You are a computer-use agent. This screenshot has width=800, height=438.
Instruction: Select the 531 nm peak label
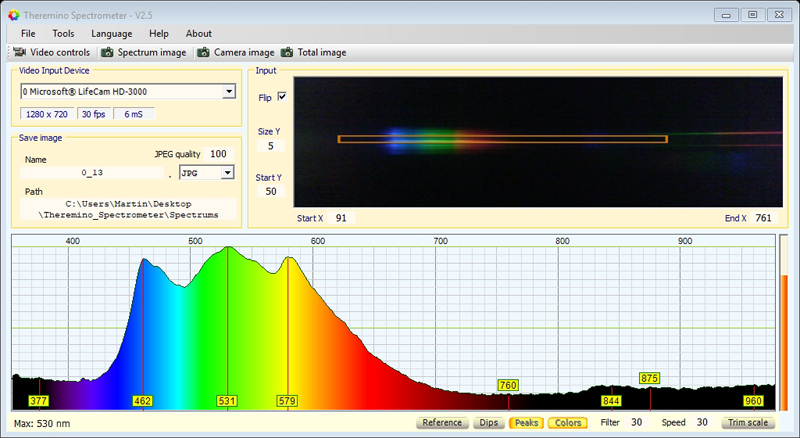[x=227, y=401]
